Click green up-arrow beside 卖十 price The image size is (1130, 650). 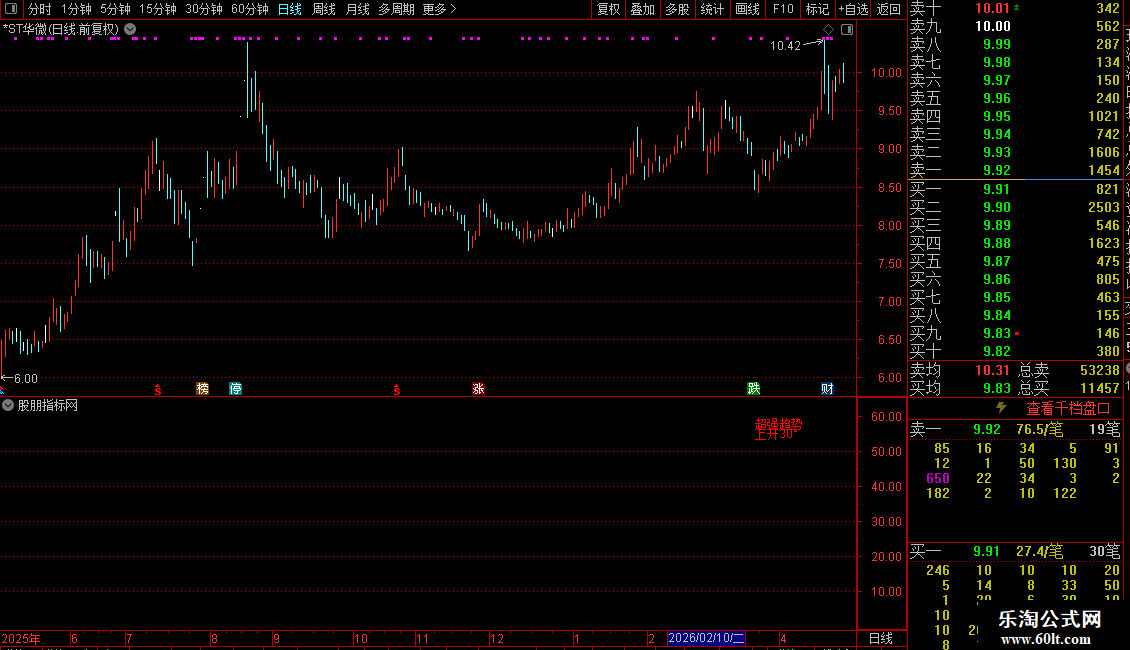pos(1016,7)
